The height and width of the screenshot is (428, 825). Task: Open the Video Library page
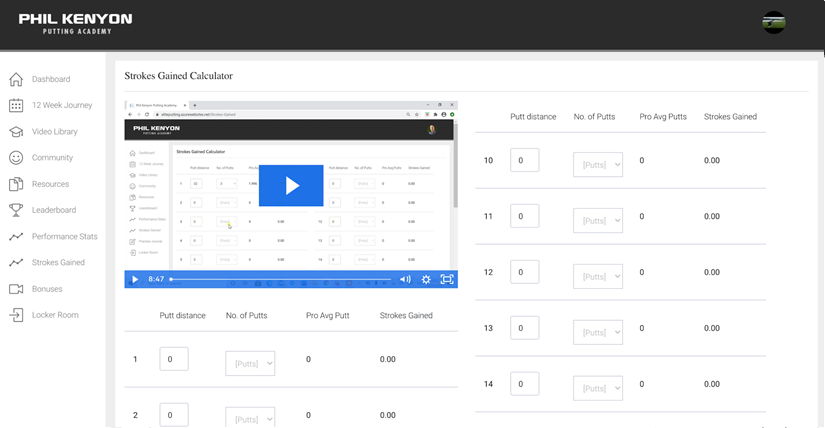pyautogui.click(x=55, y=132)
